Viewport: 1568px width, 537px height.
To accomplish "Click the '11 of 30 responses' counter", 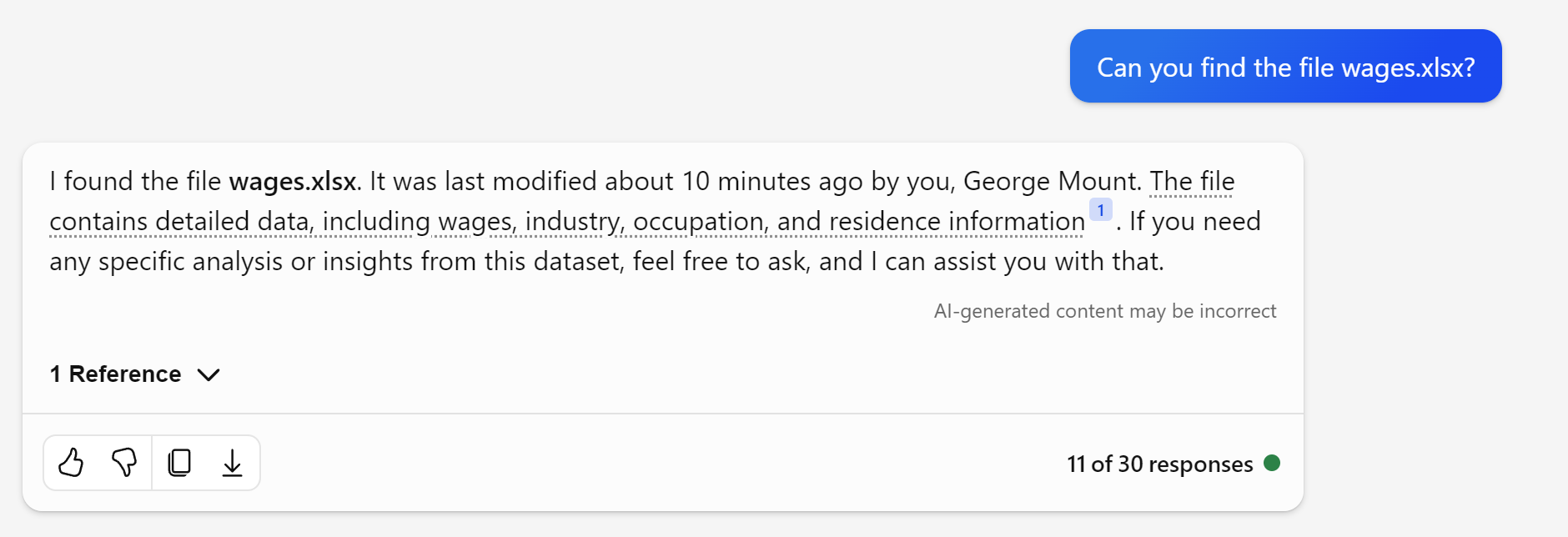I will [x=1159, y=464].
